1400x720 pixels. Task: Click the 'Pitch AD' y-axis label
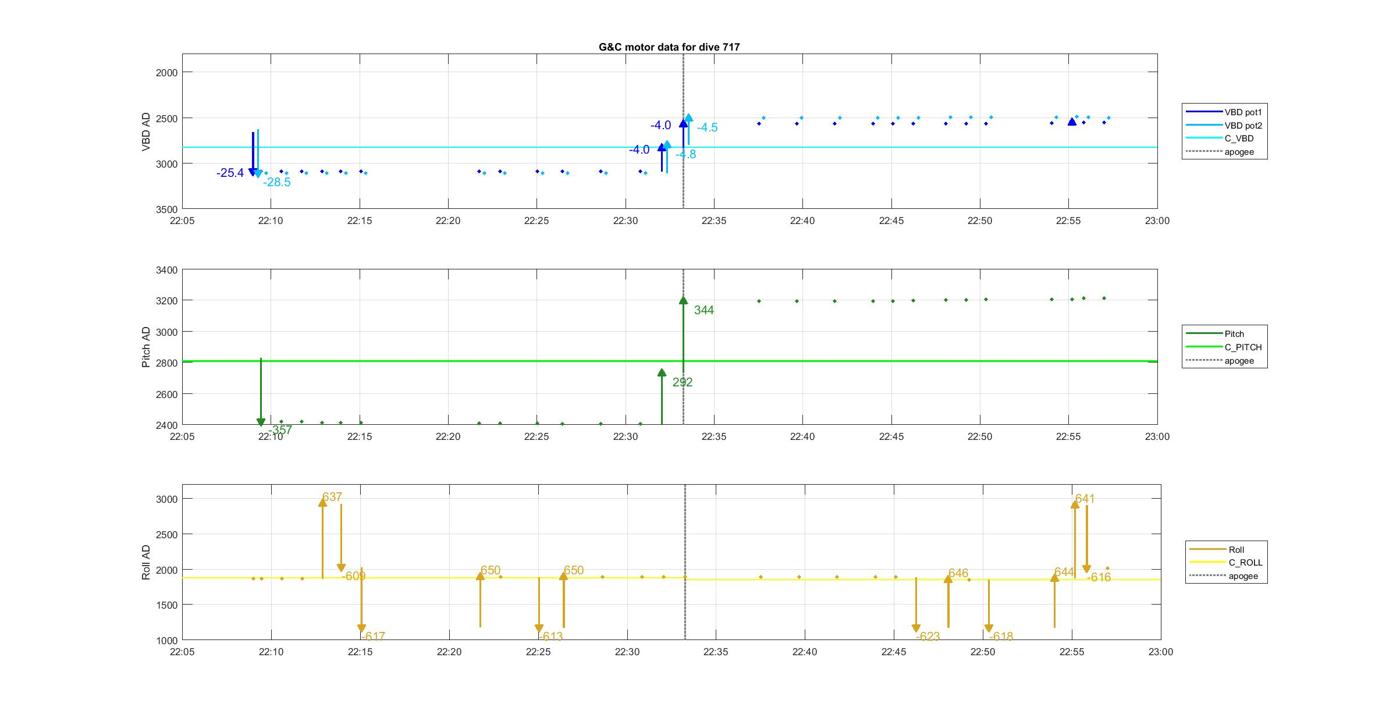(x=146, y=347)
